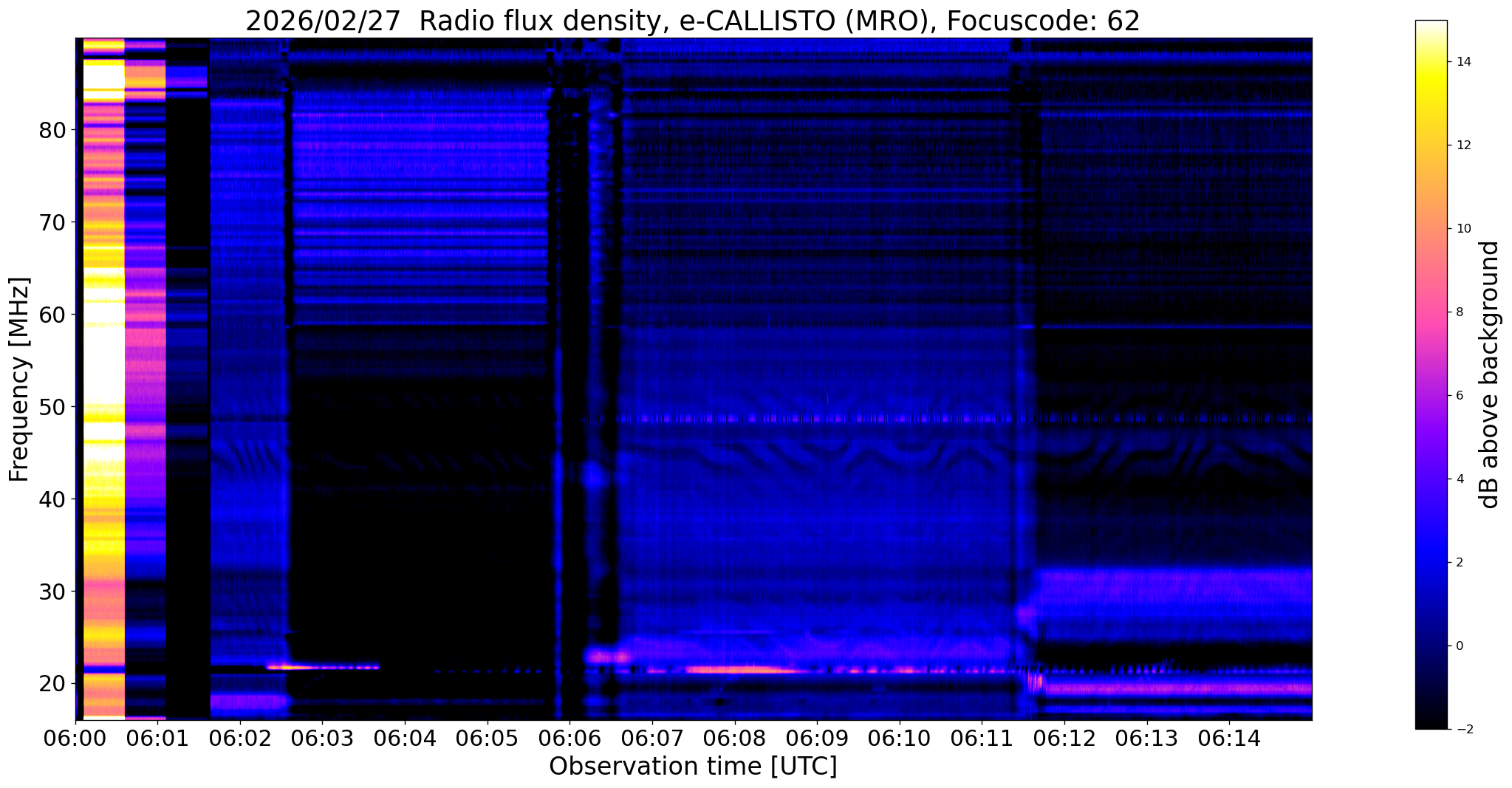Click the 80 MHz frequency label
The width and height of the screenshot is (1512, 788).
tap(52, 130)
